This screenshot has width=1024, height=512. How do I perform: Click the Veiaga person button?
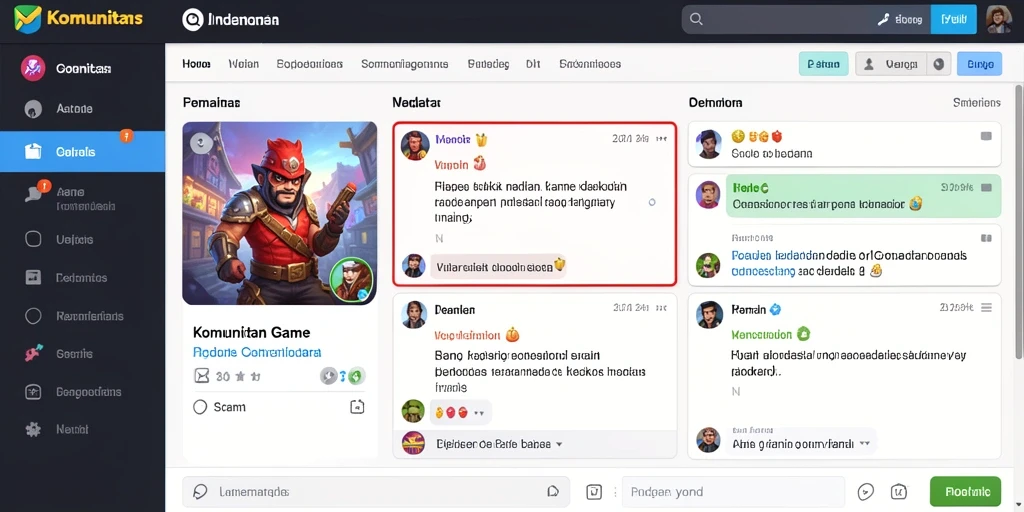coord(891,64)
